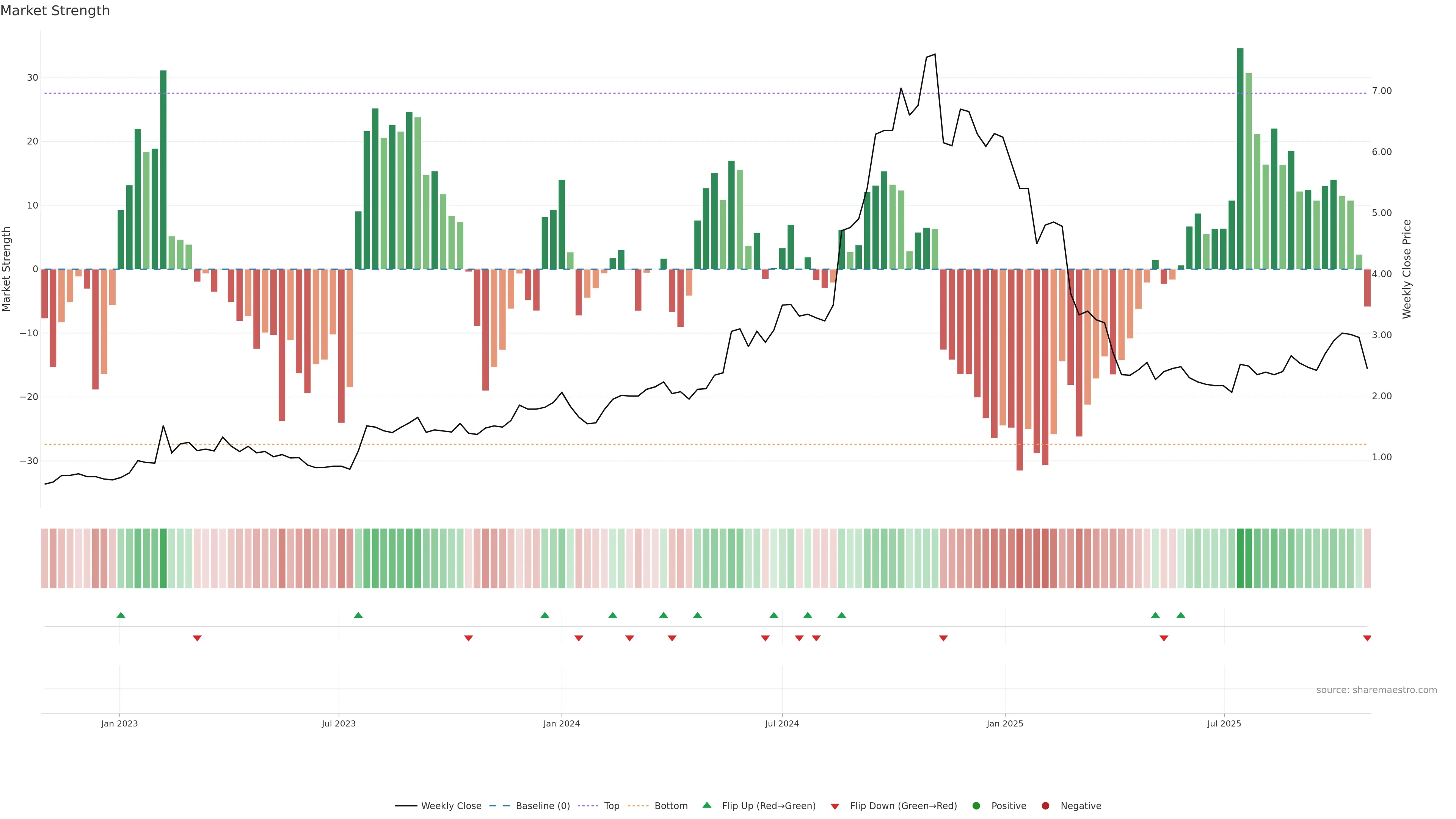Click flip-up marker just after Jul 2023
Screen dimensions: 1456x819
tap(358, 615)
